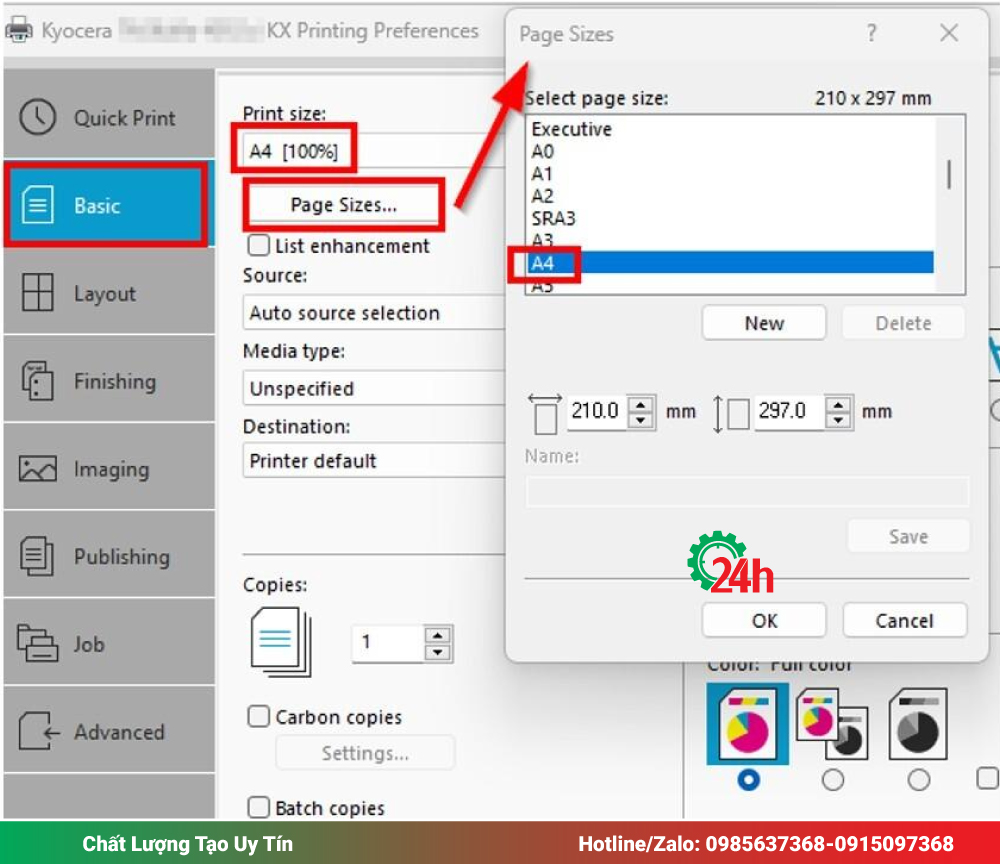This screenshot has width=1000, height=864.
Task: Cancel the Page Sizes dialog
Action: (x=904, y=620)
